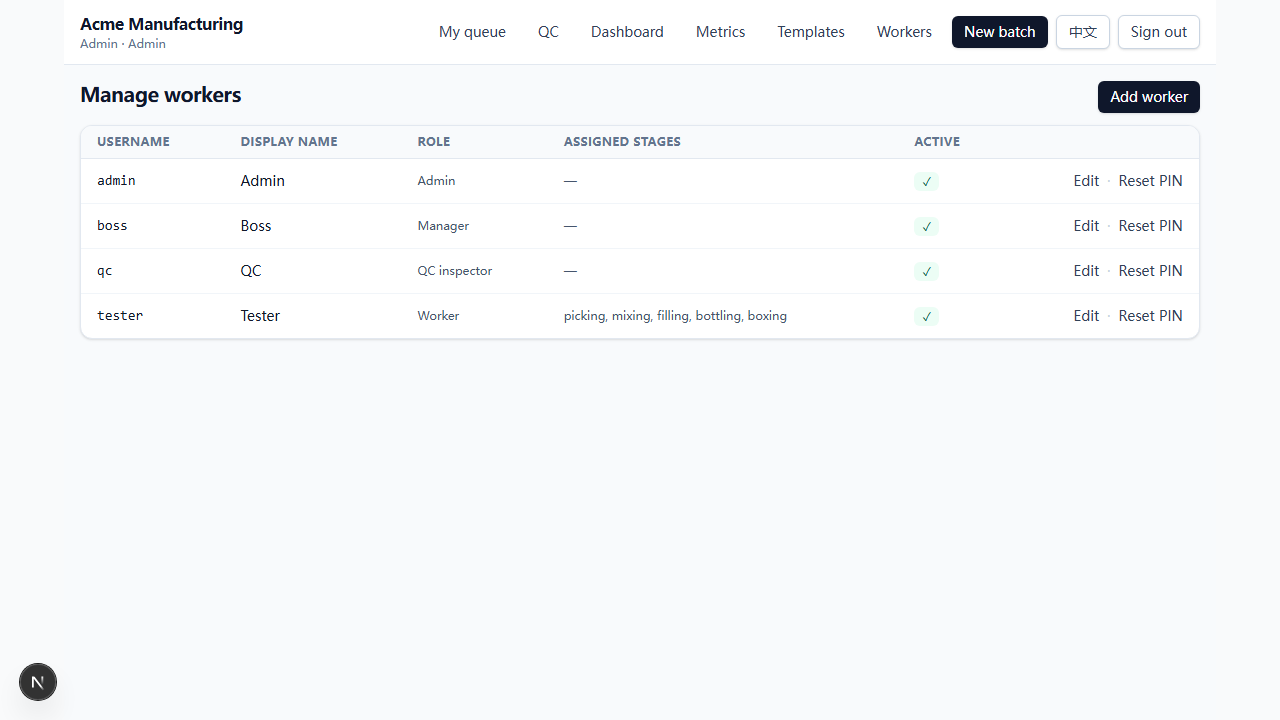Reset PIN for boss
1280x720 pixels.
[1150, 226]
